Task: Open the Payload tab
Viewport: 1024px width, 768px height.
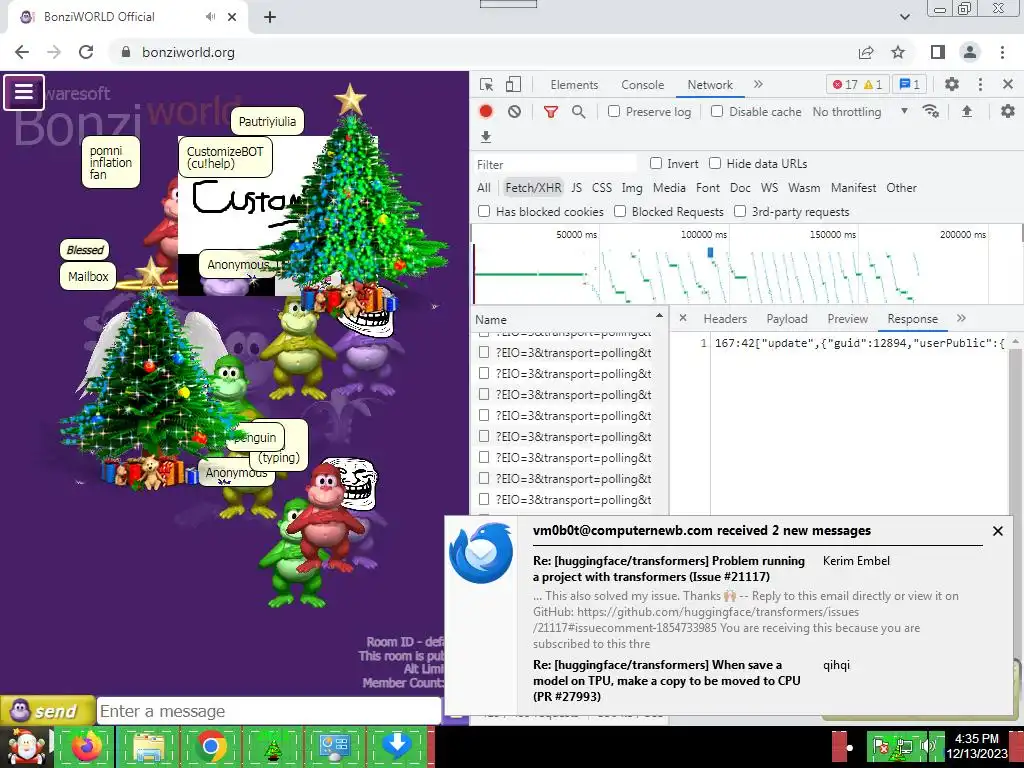Action: [787, 319]
